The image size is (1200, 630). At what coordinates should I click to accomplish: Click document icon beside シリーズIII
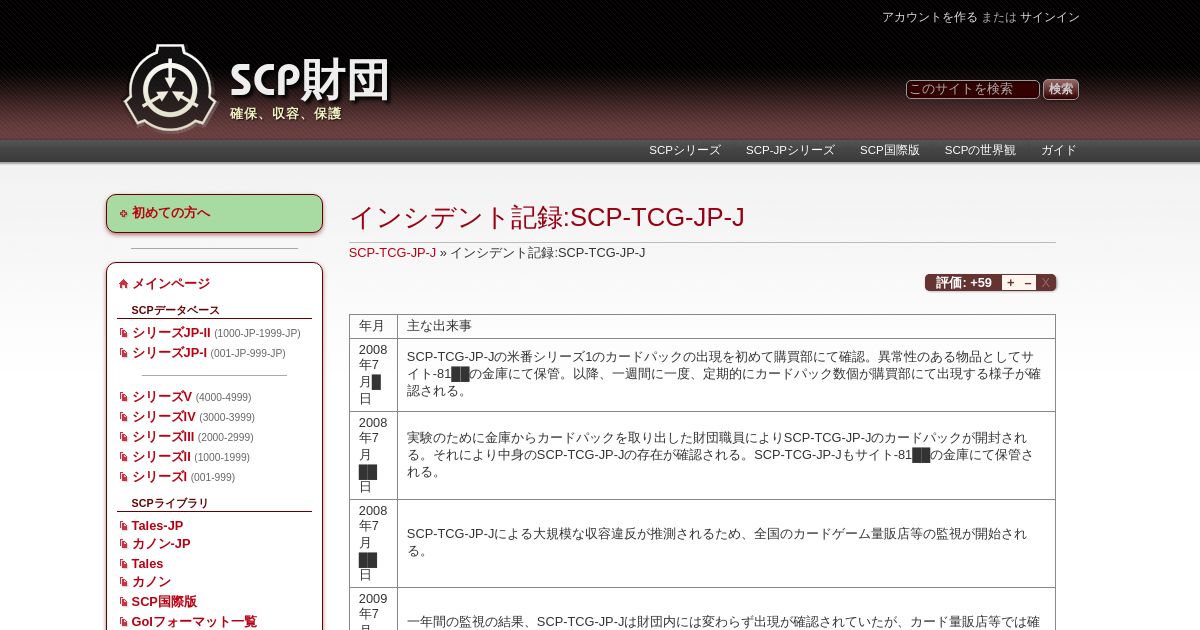(124, 437)
